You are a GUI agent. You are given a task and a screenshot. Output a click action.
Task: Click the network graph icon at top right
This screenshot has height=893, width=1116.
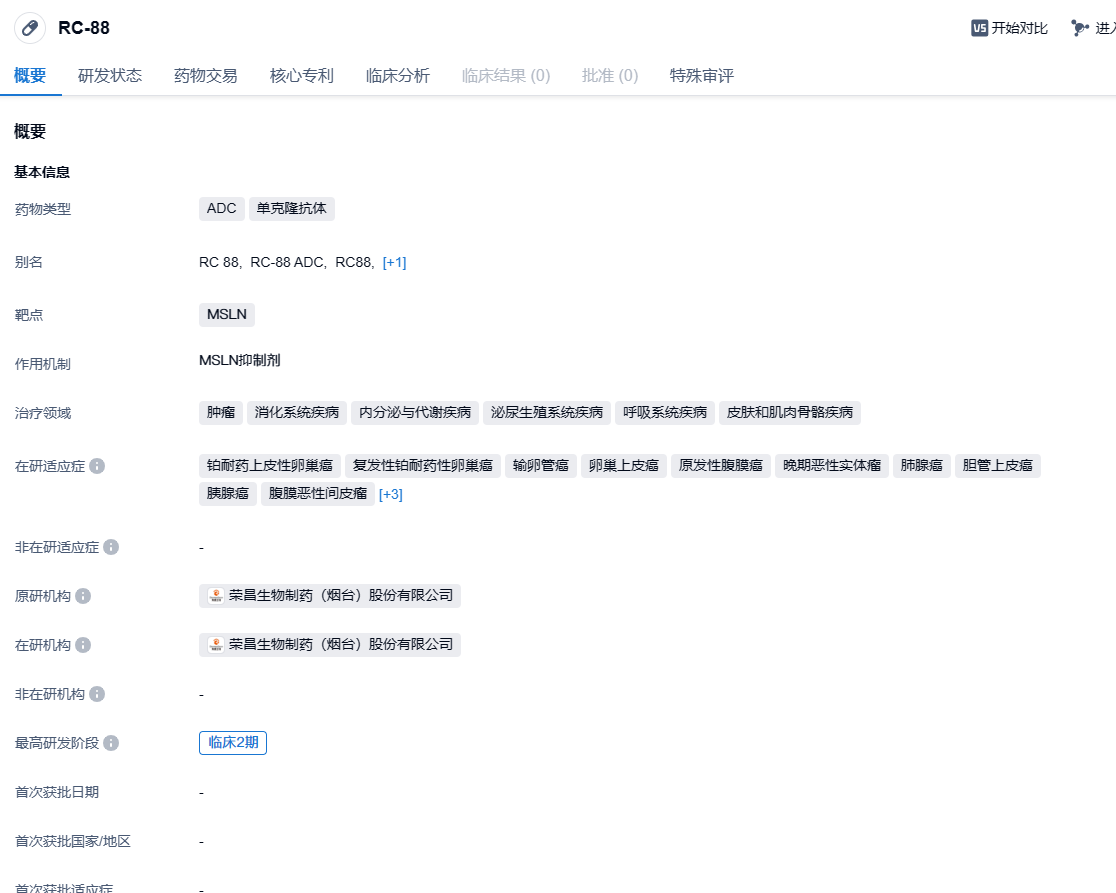(1079, 28)
